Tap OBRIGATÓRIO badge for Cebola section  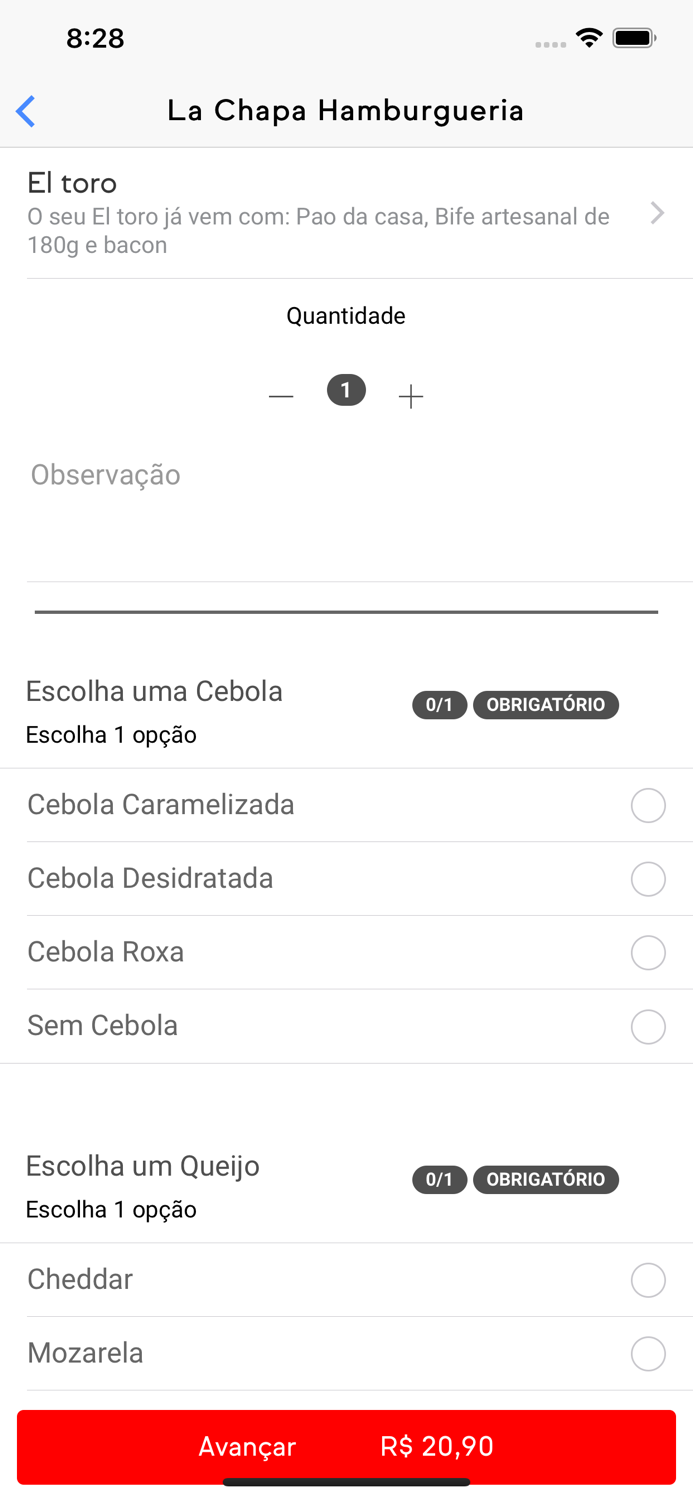point(545,705)
